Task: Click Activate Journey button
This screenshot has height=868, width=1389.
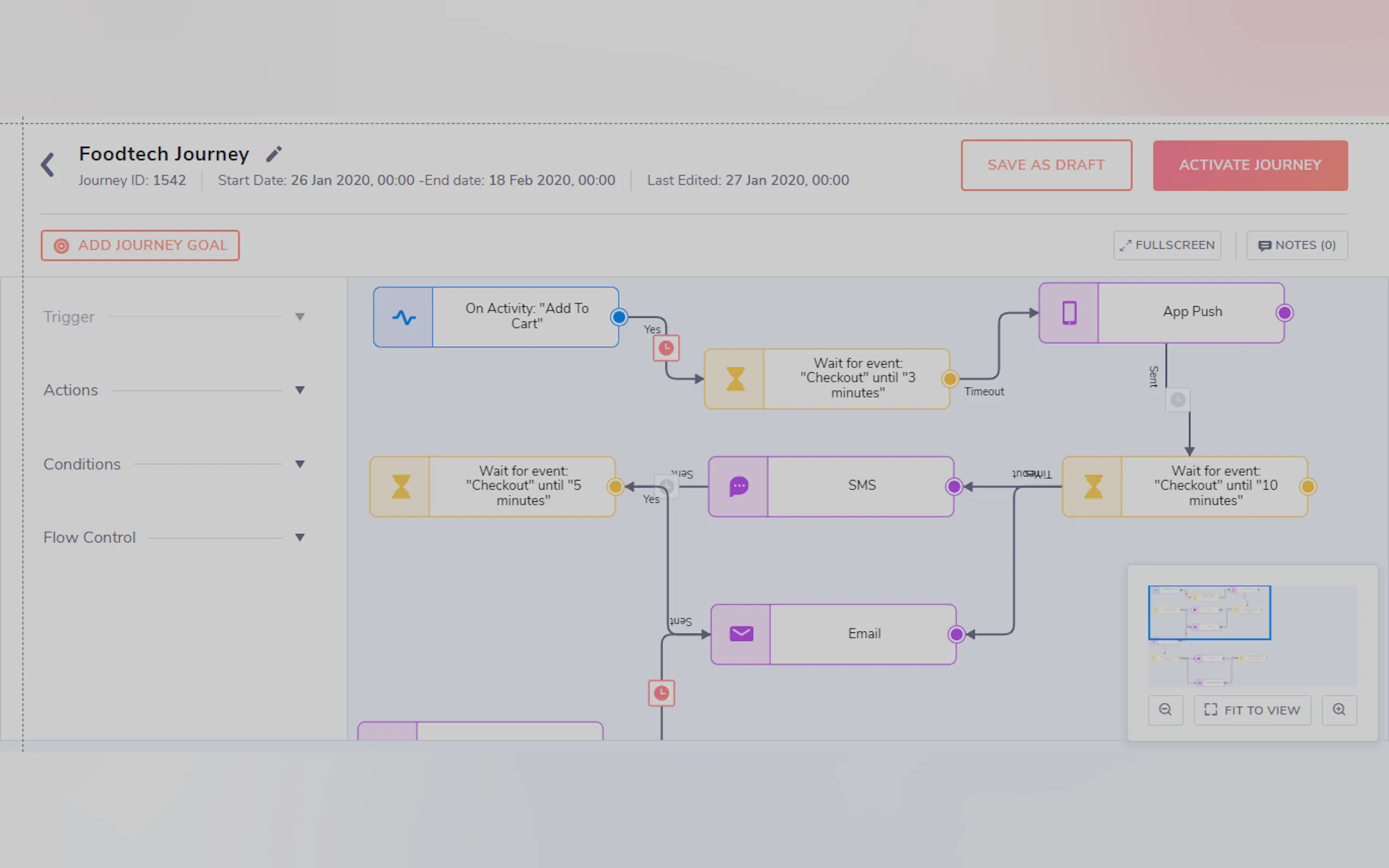Action: [1250, 165]
